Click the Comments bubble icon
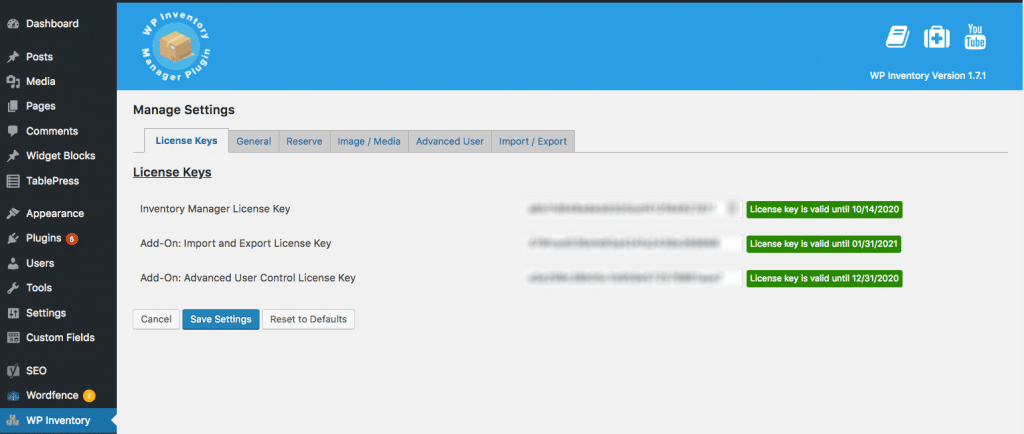 tap(12, 131)
